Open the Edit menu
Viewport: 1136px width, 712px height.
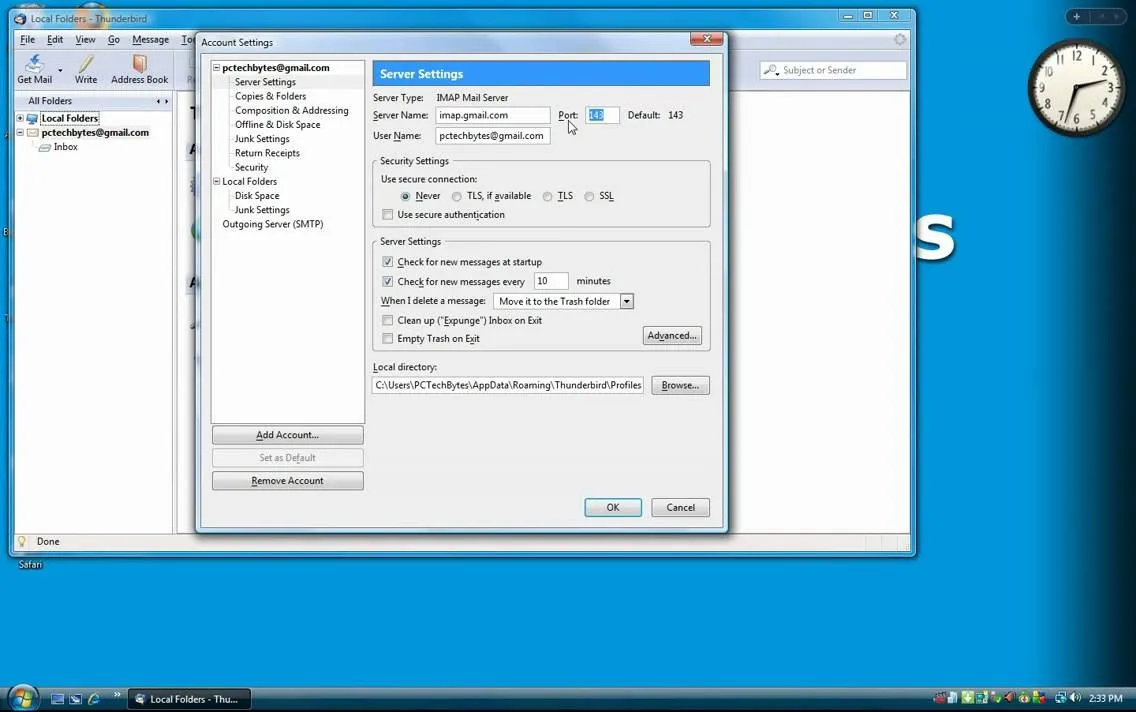(x=55, y=40)
